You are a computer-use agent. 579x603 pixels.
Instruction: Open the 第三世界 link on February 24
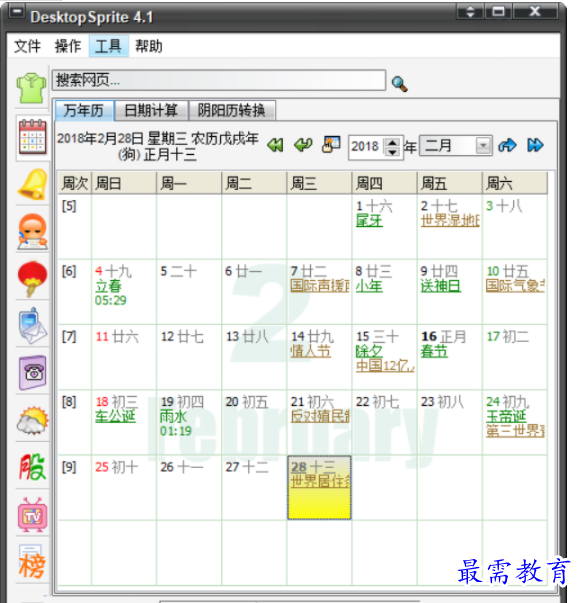[515, 431]
